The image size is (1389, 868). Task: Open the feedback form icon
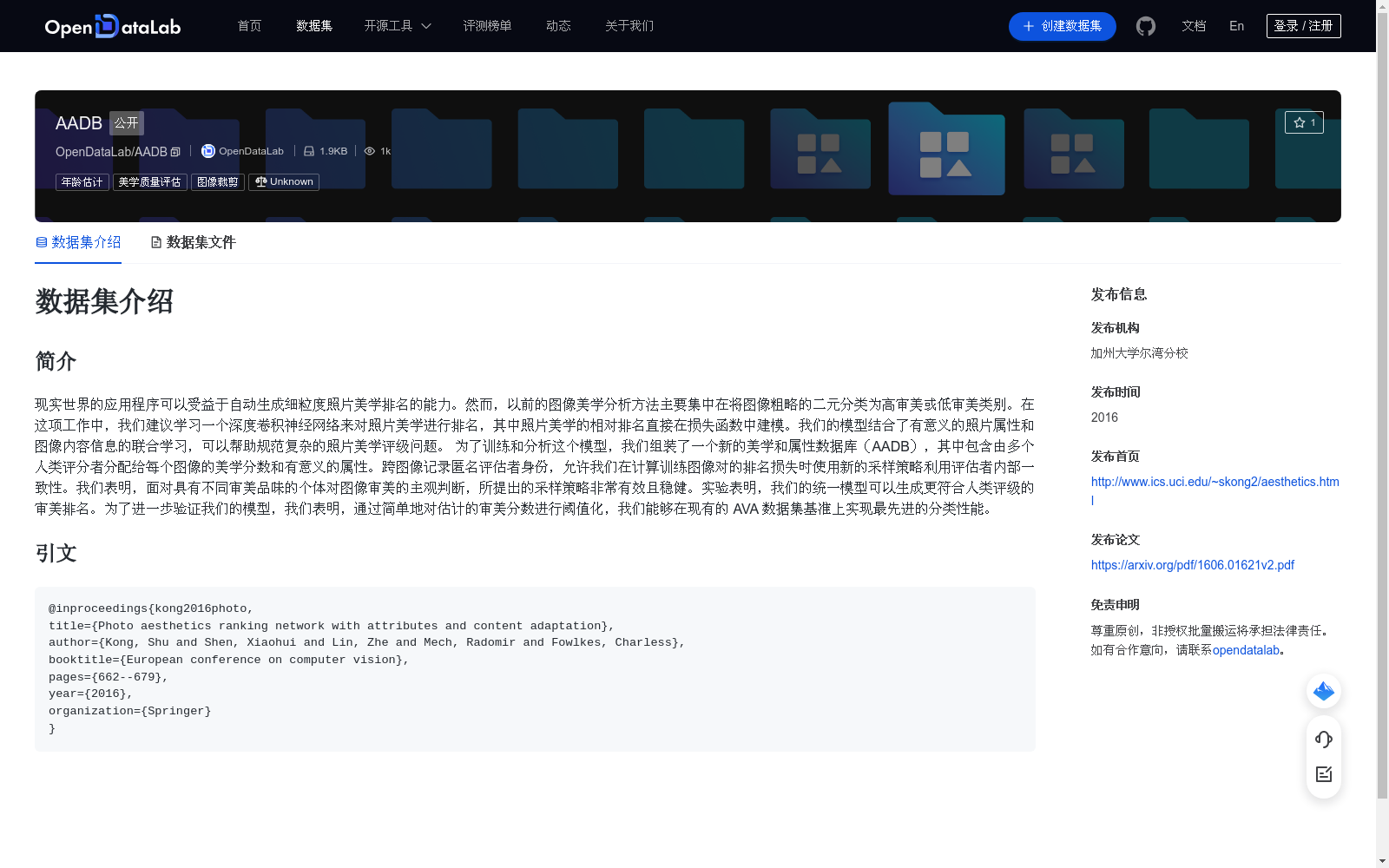pos(1324,774)
